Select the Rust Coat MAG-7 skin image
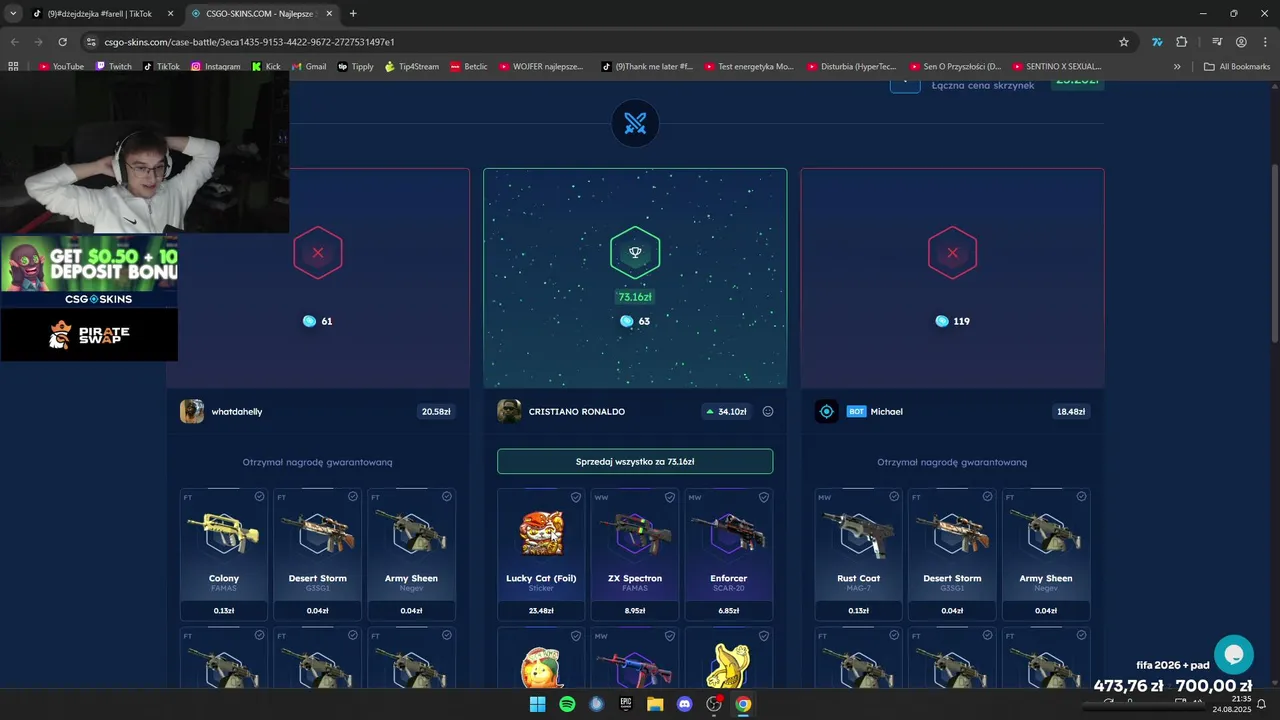Viewport: 1280px width, 720px height. (859, 533)
